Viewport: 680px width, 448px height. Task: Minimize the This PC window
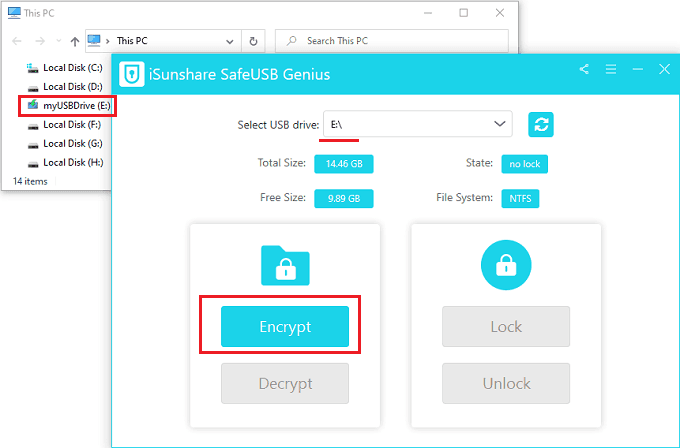coord(428,13)
